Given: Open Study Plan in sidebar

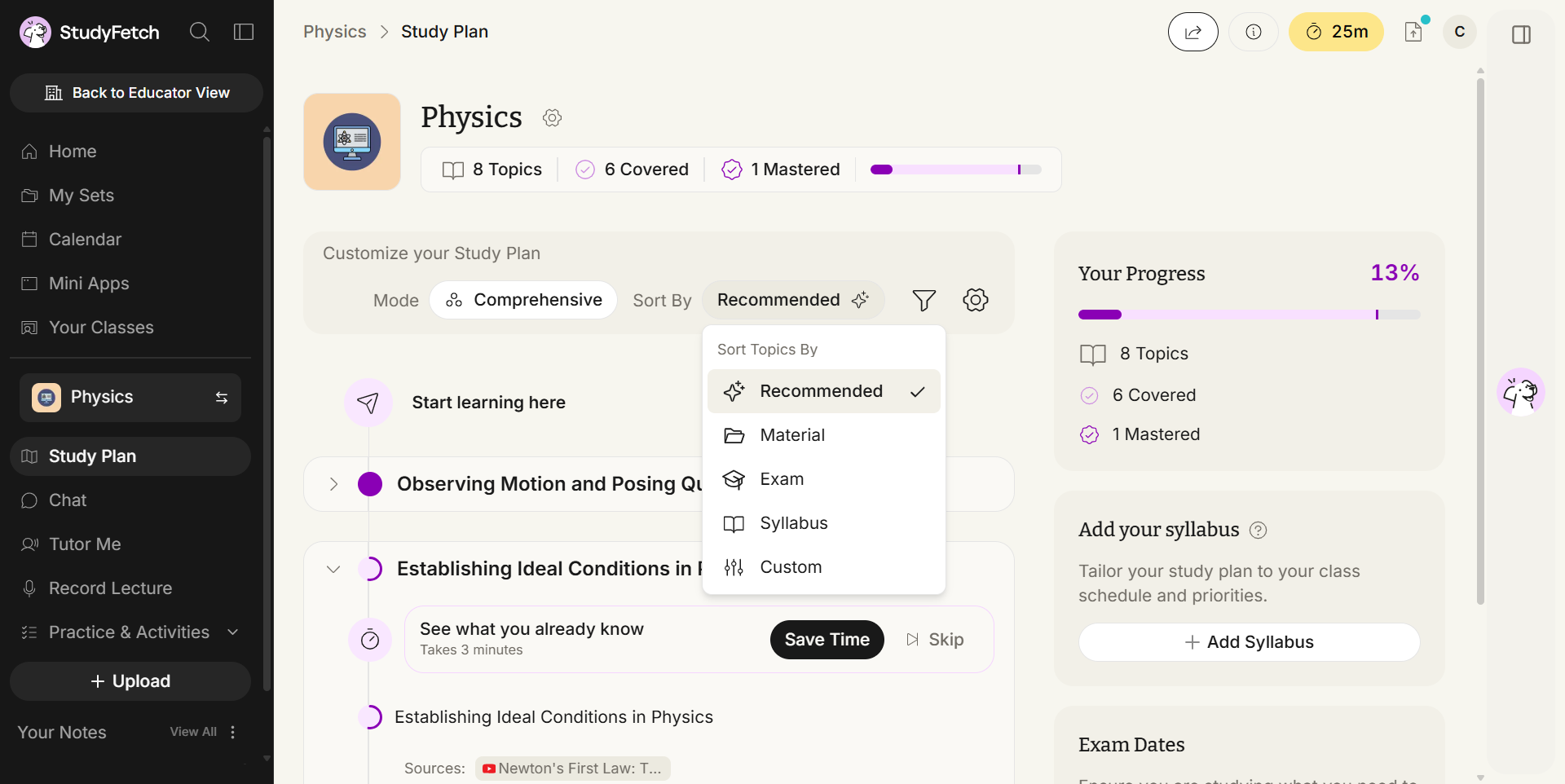Looking at the screenshot, I should [130, 456].
